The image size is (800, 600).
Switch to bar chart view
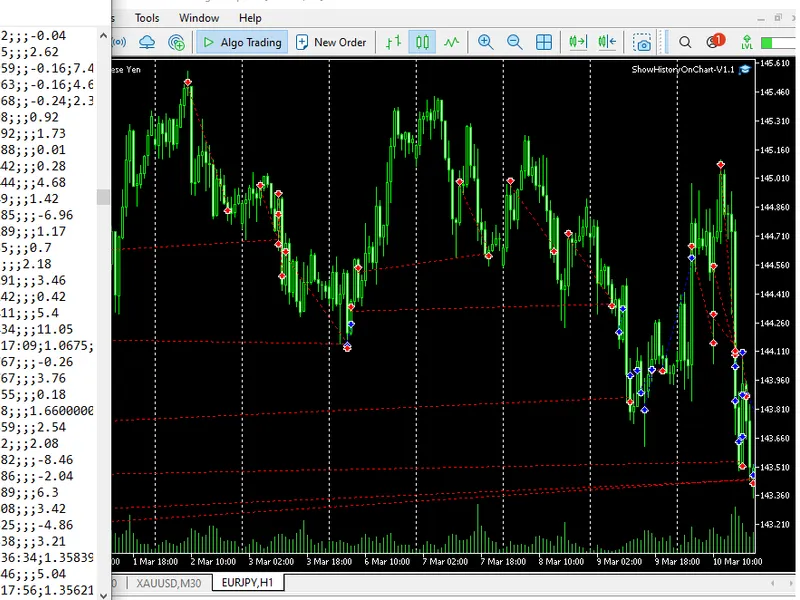point(393,42)
